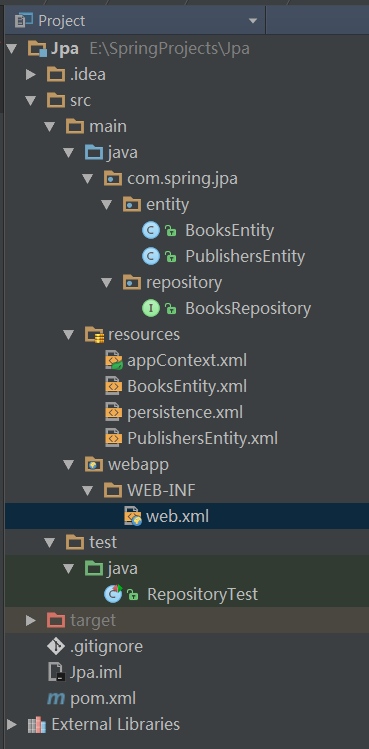This screenshot has height=749, width=369.
Task: Select Jpa.iml file name
Action: coord(96,672)
